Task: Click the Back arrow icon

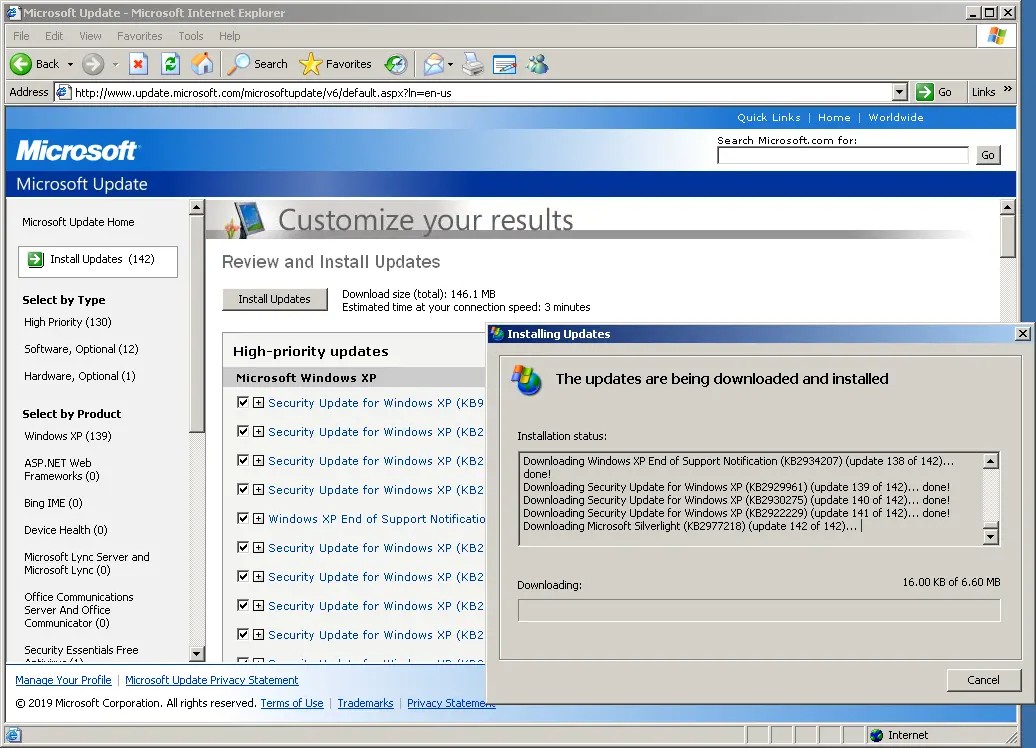Action: point(20,64)
